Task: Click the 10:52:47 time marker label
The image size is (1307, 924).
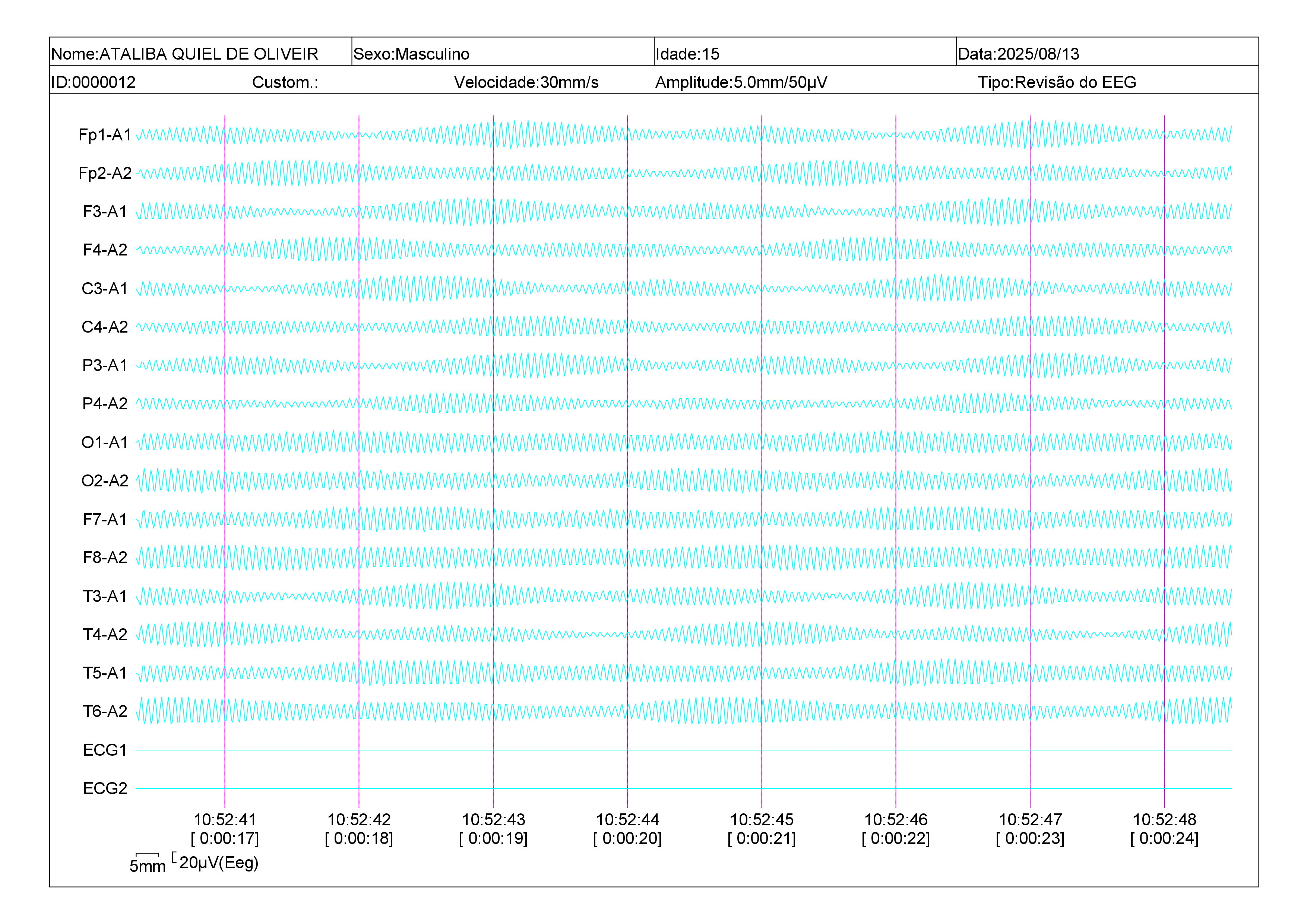Action: click(1030, 820)
